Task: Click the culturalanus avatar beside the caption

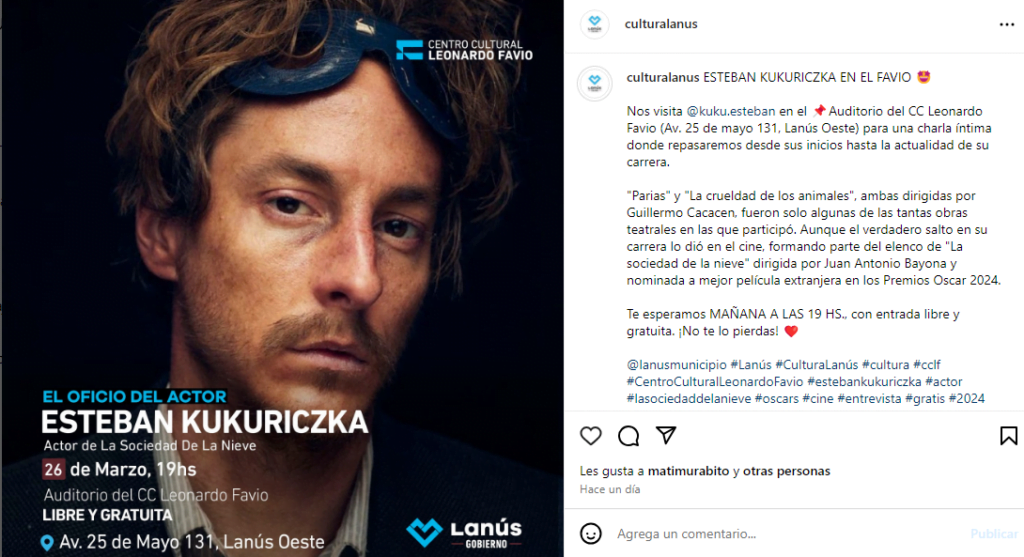Action: [594, 83]
